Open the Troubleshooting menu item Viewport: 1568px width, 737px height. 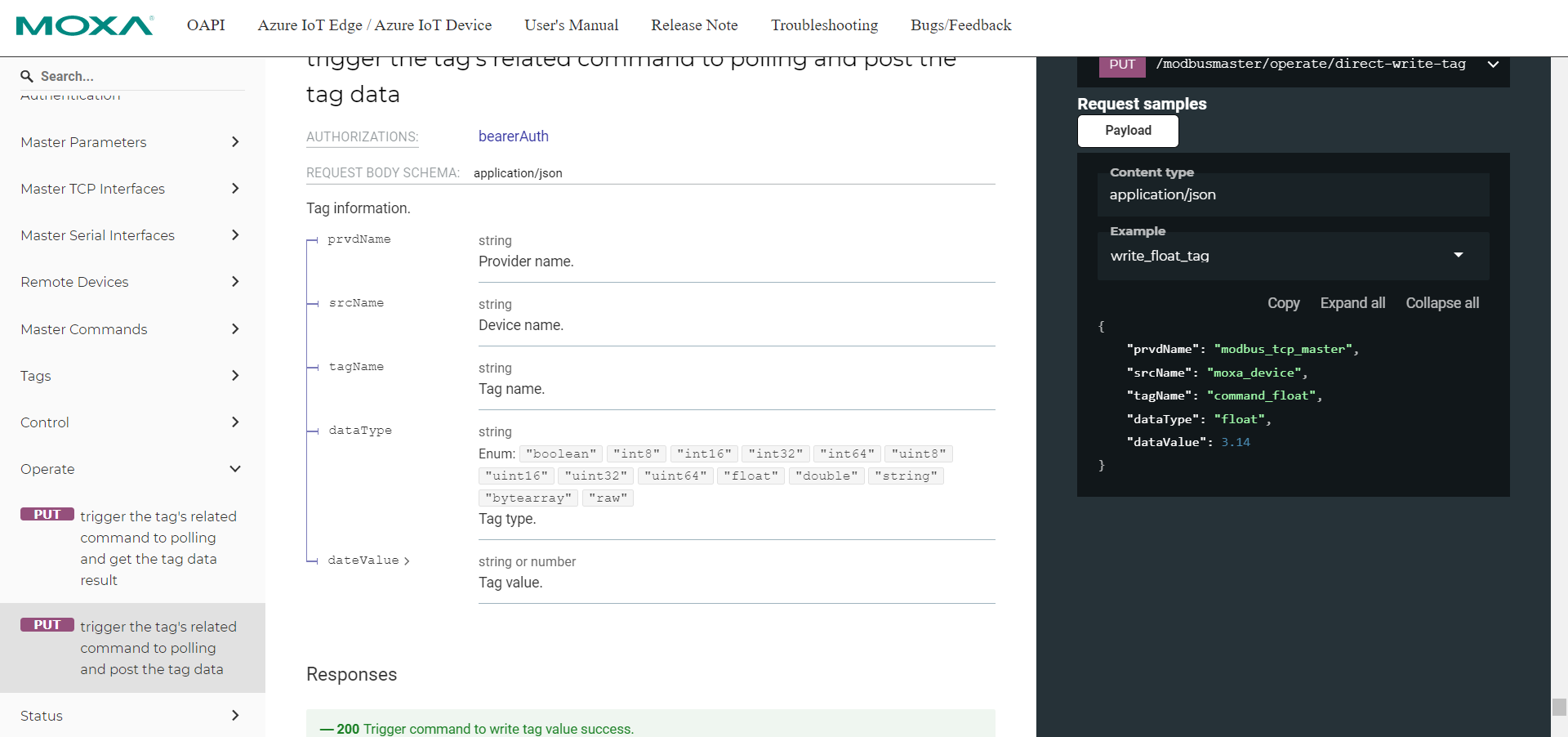824,25
